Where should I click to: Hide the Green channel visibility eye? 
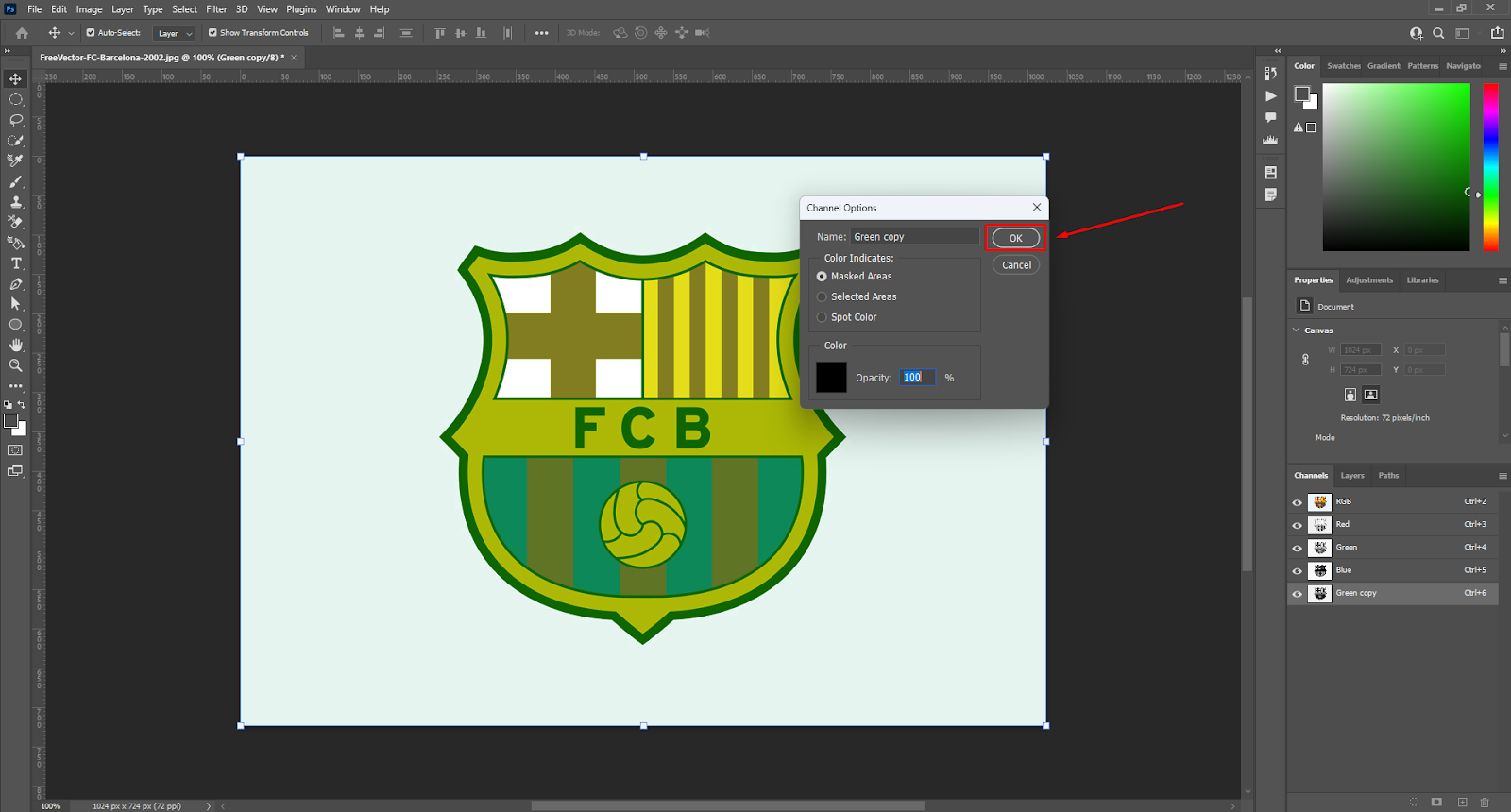[1297, 548]
